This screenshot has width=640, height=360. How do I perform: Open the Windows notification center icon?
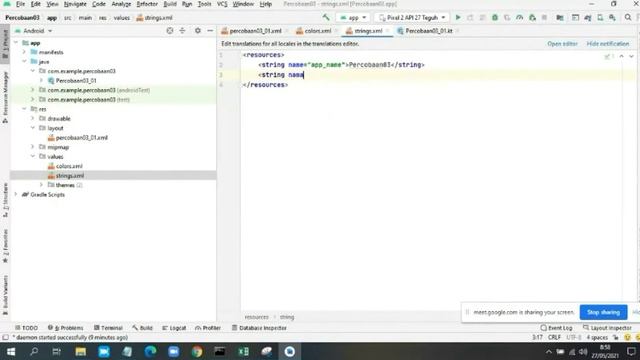pos(631,351)
